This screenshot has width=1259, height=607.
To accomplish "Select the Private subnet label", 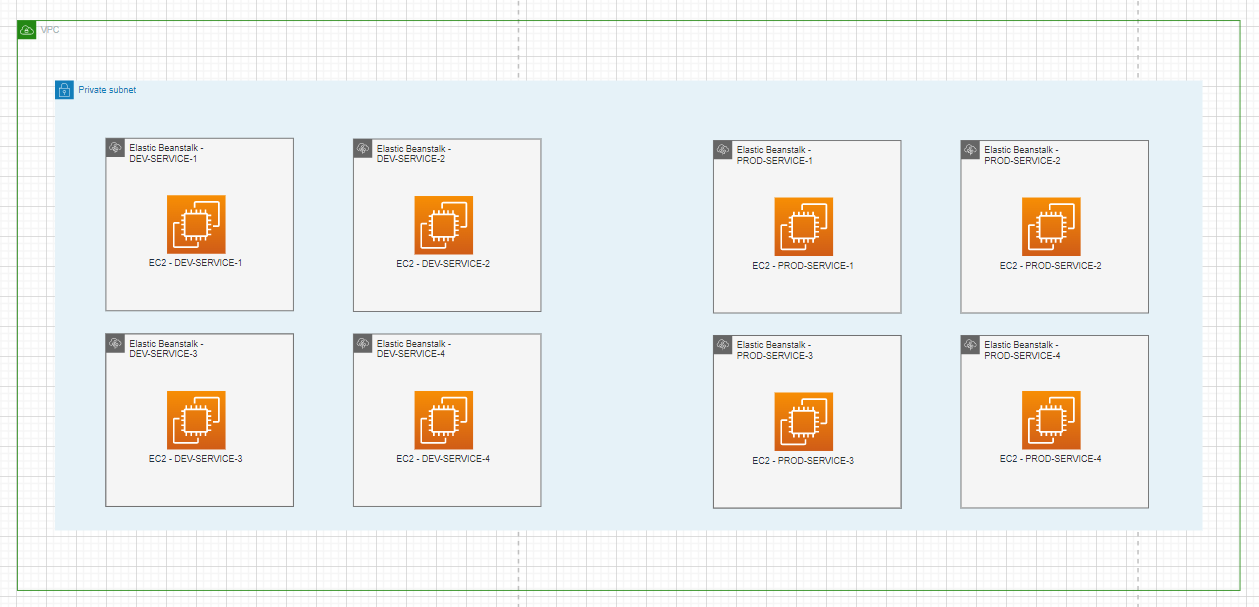I will click(x=107, y=90).
